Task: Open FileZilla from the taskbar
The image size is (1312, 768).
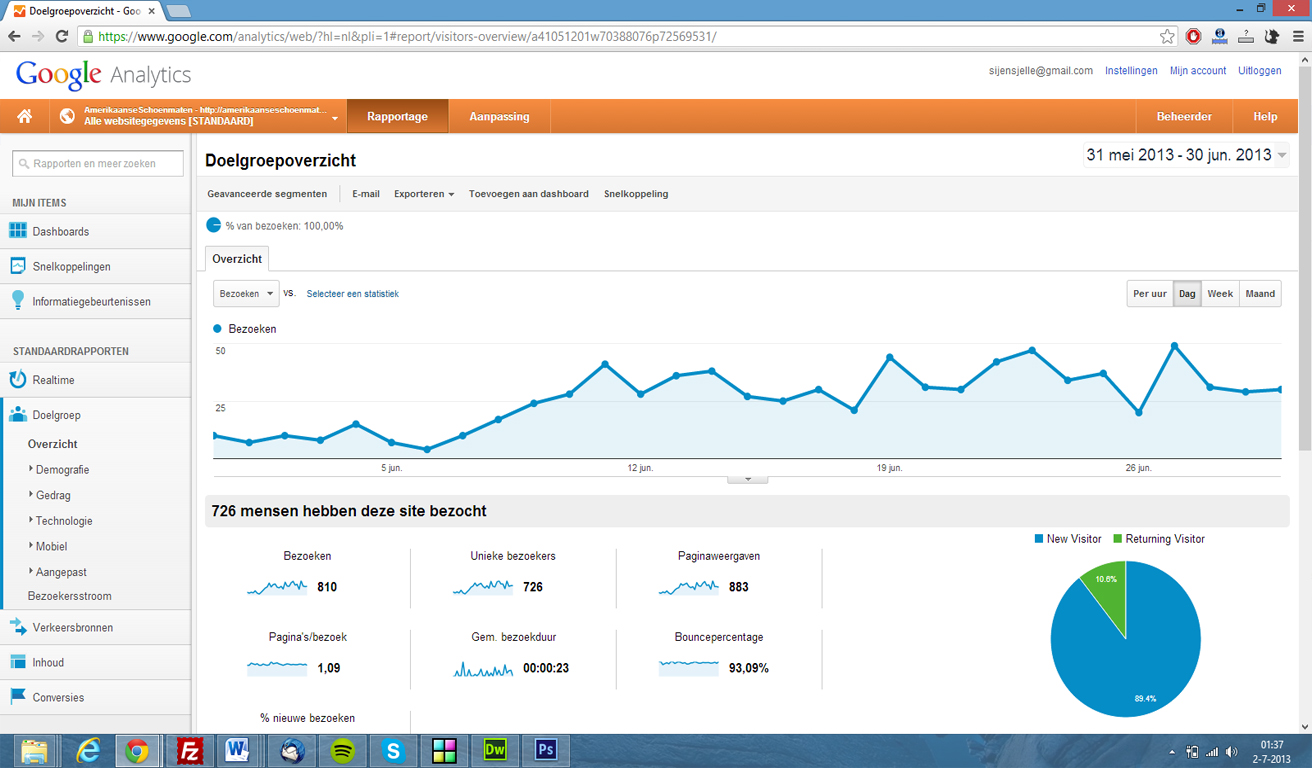Action: pyautogui.click(x=190, y=750)
